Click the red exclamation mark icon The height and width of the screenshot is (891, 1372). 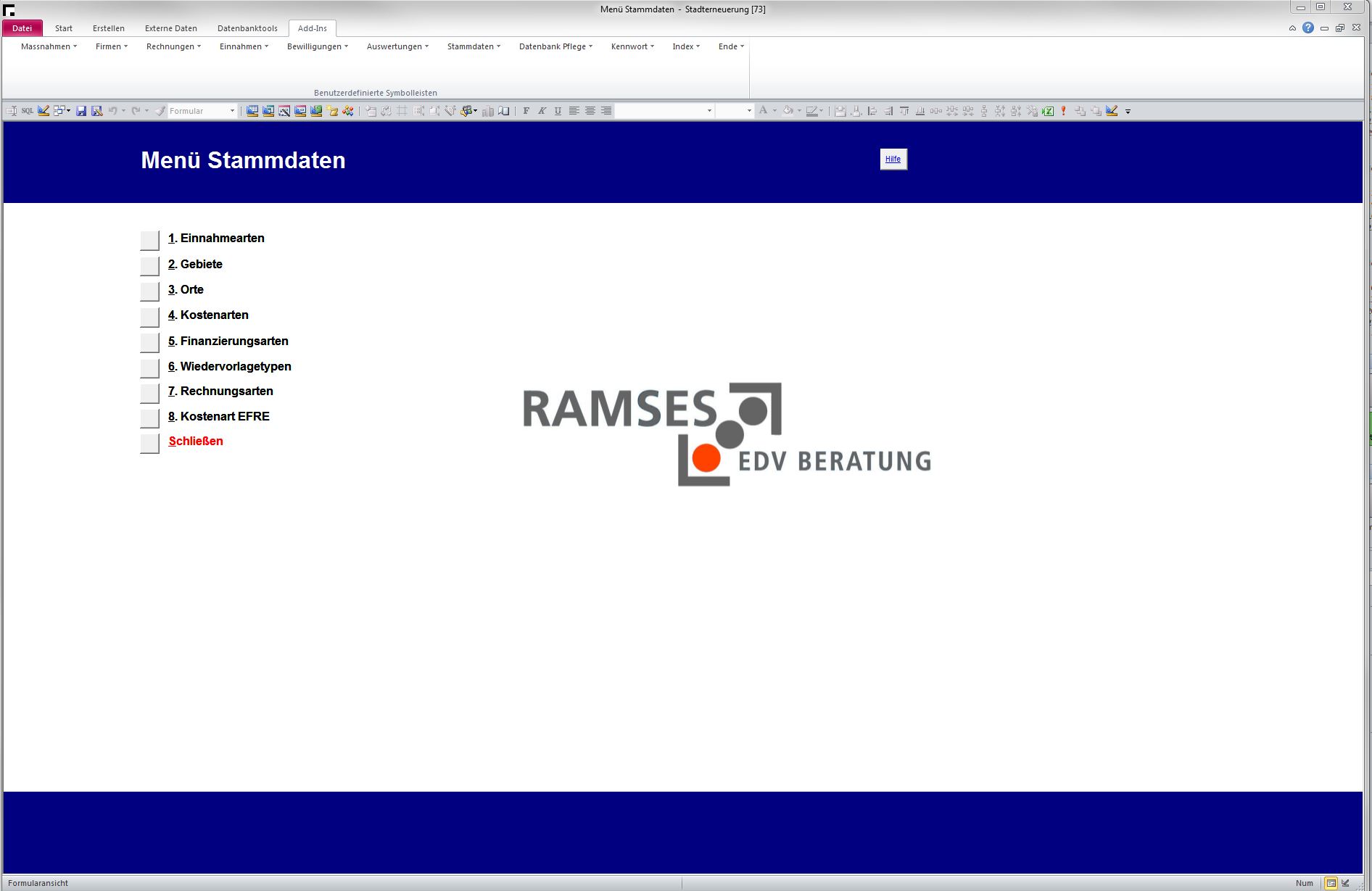[x=1064, y=111]
